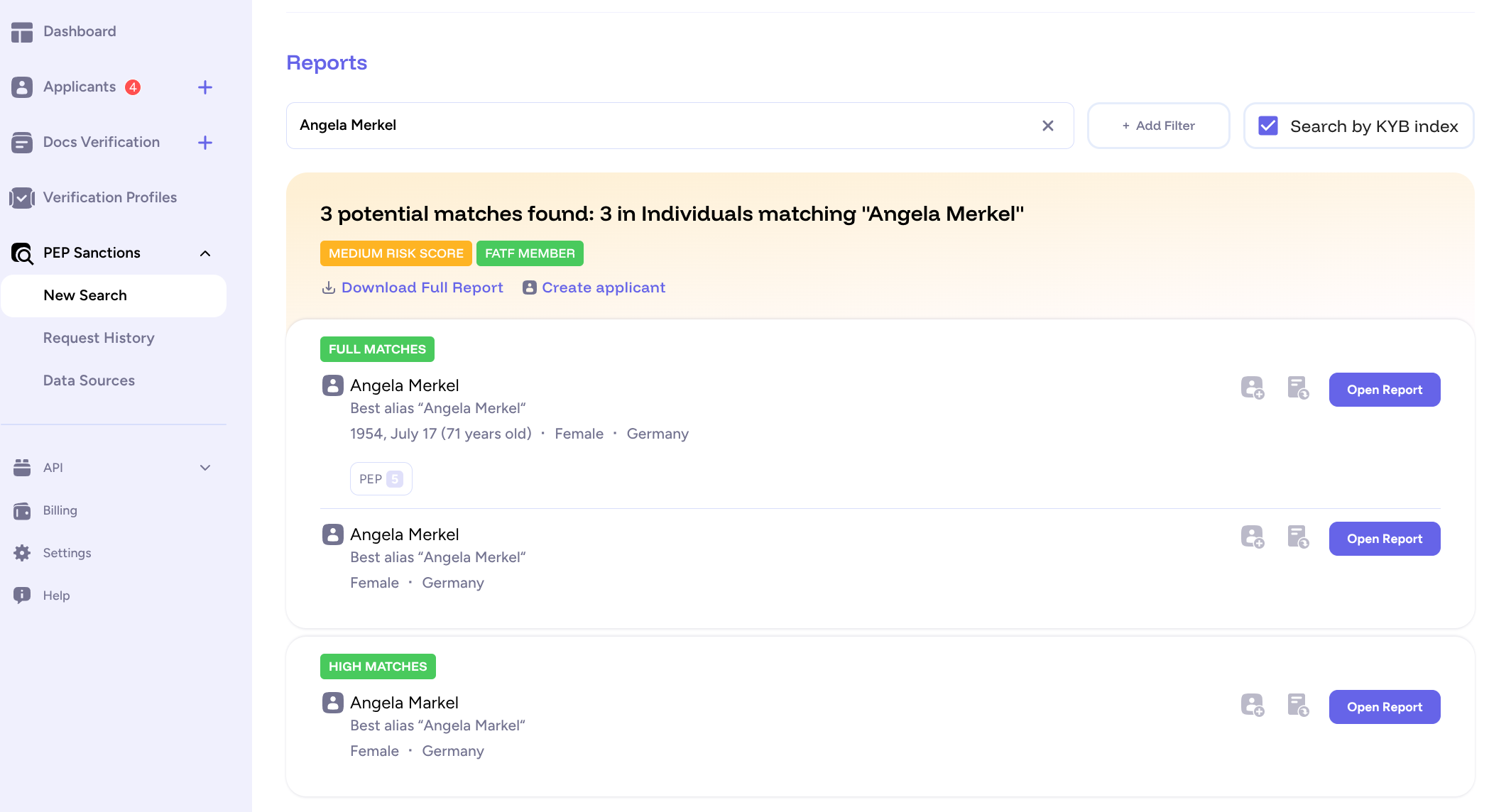
Task: Open Report for the first Angela Merkel match
Action: point(1384,389)
